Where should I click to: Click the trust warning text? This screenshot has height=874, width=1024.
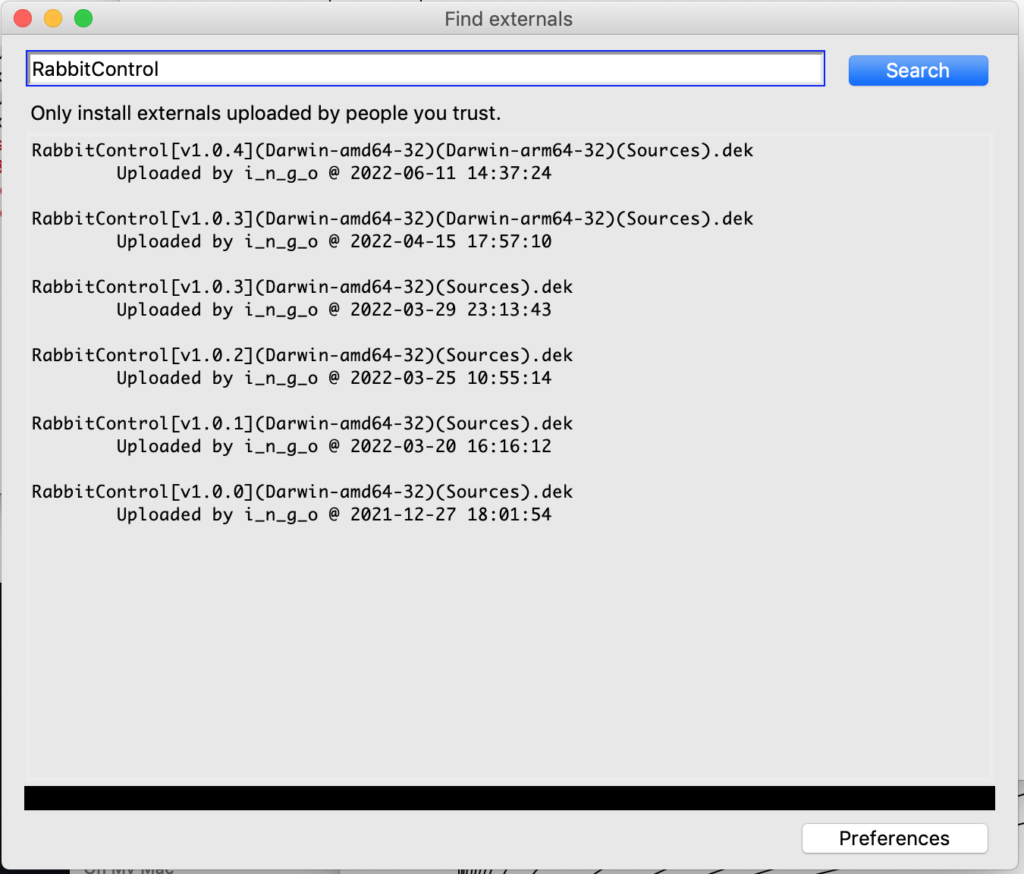[x=265, y=113]
